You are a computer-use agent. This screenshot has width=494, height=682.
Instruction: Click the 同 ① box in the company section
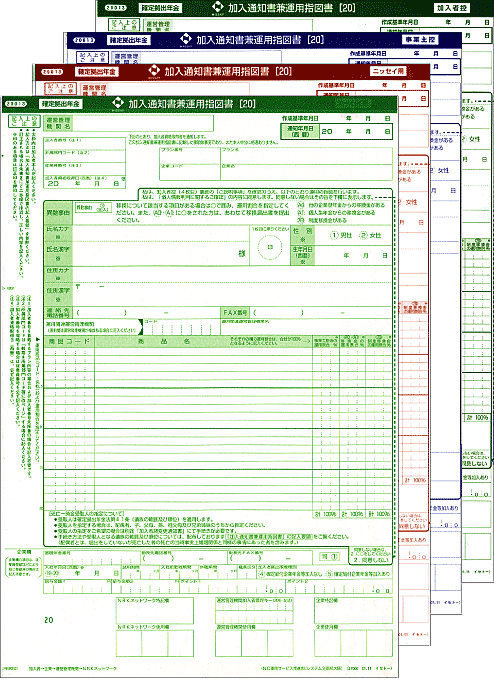click(x=330, y=557)
